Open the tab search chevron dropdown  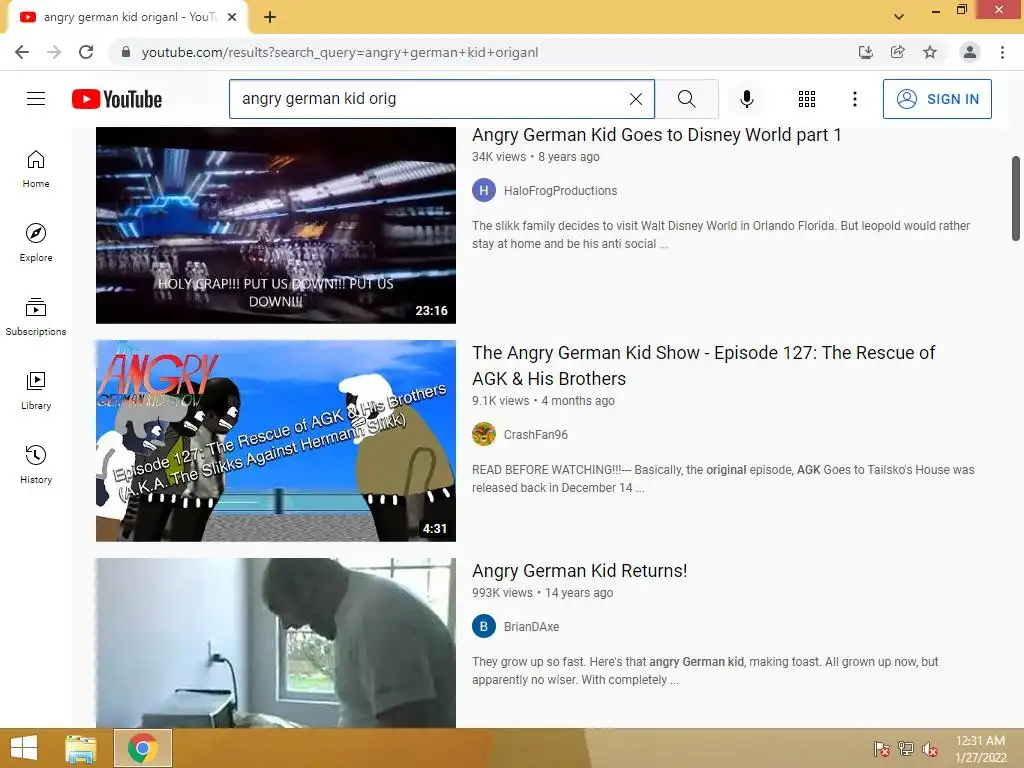[899, 17]
